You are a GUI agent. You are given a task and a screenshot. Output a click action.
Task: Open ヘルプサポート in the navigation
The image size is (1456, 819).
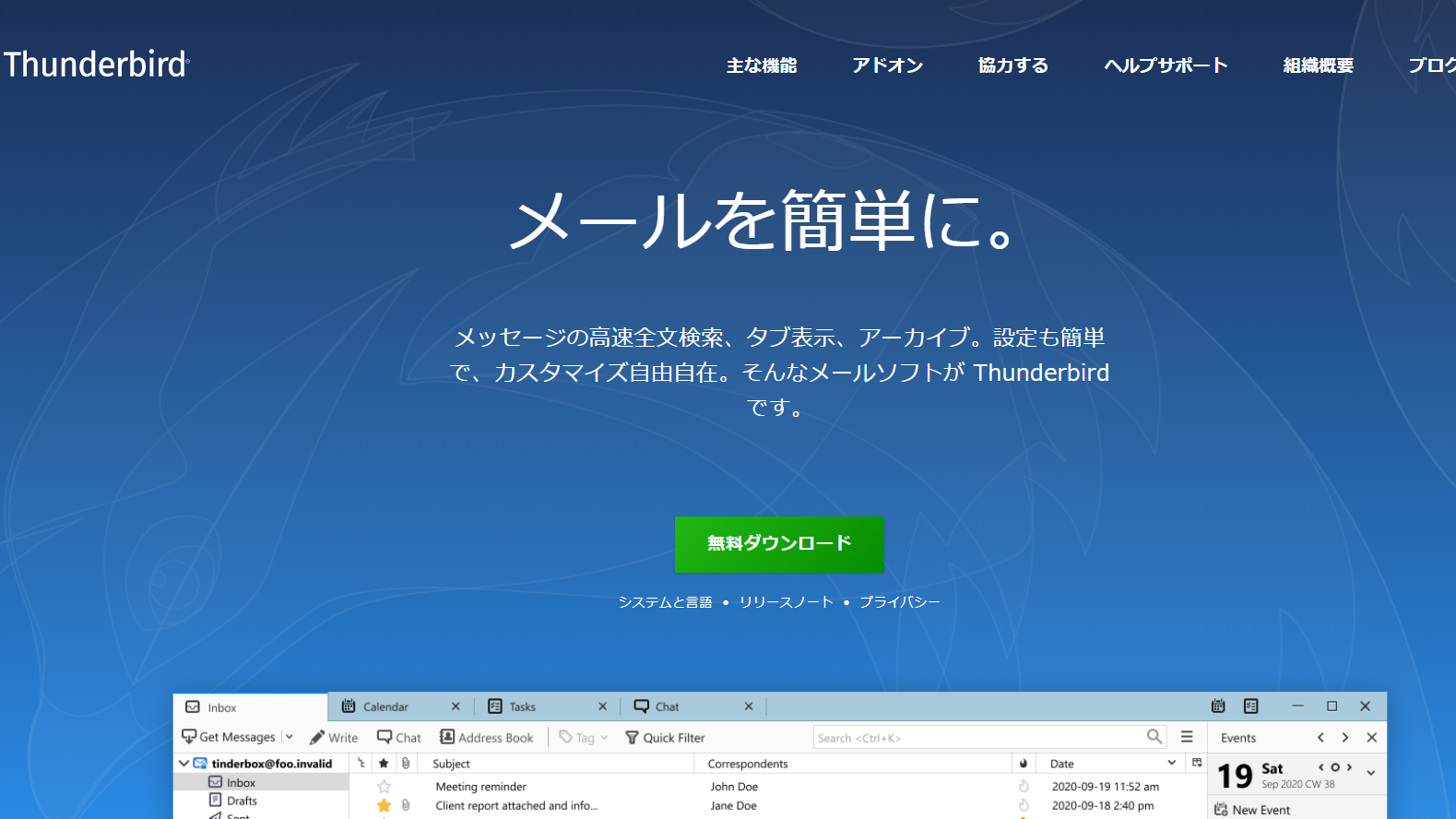[x=1166, y=65]
